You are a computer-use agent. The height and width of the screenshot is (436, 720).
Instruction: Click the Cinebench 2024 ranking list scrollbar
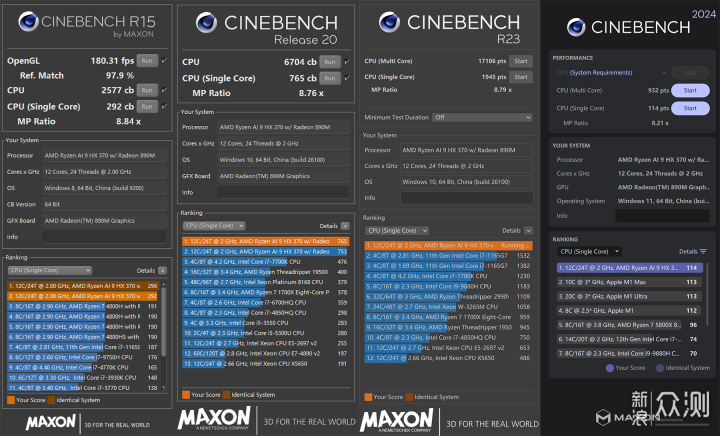point(707,294)
